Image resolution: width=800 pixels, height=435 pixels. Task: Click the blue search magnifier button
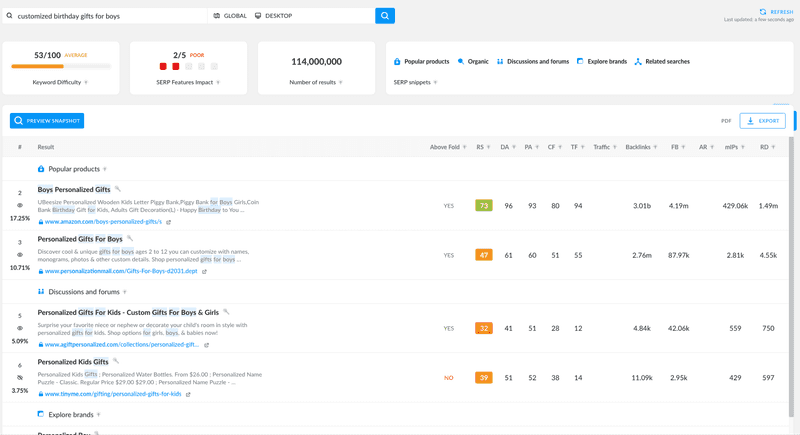tap(385, 16)
